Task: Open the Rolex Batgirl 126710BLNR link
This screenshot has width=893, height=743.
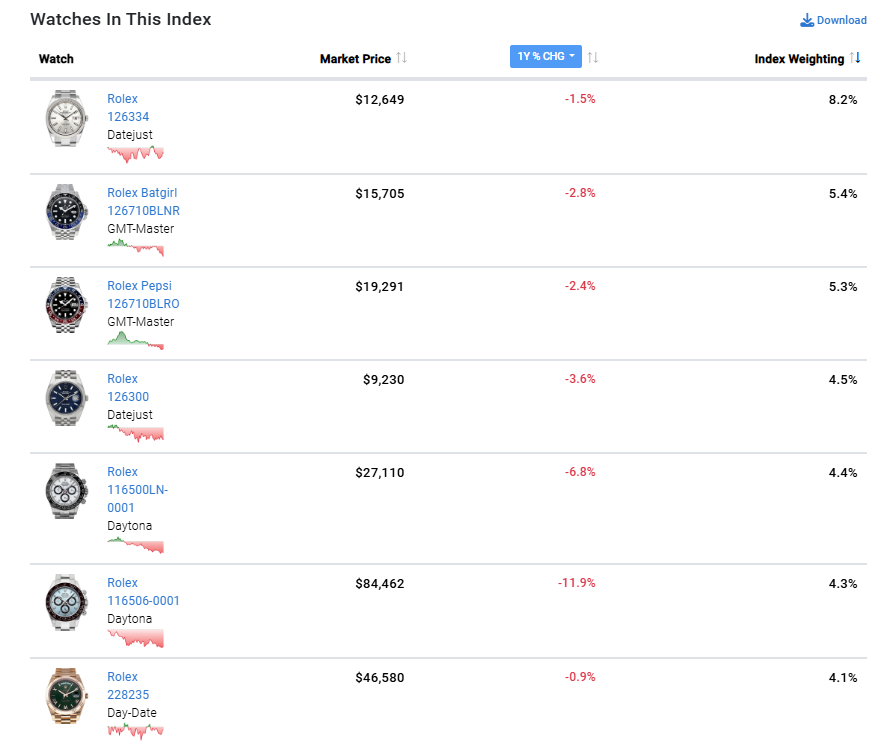Action: (x=143, y=202)
